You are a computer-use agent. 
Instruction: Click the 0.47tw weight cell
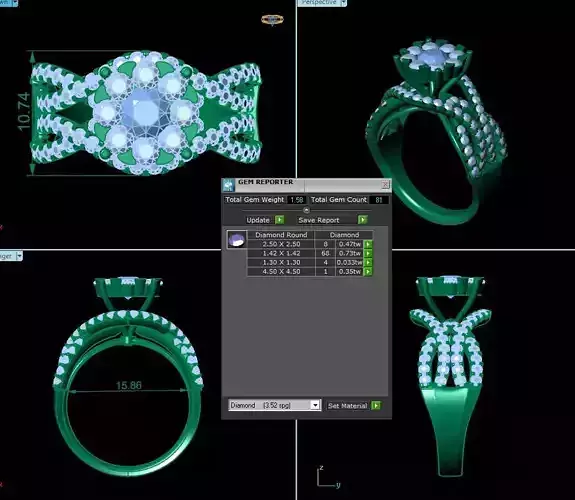click(x=349, y=244)
